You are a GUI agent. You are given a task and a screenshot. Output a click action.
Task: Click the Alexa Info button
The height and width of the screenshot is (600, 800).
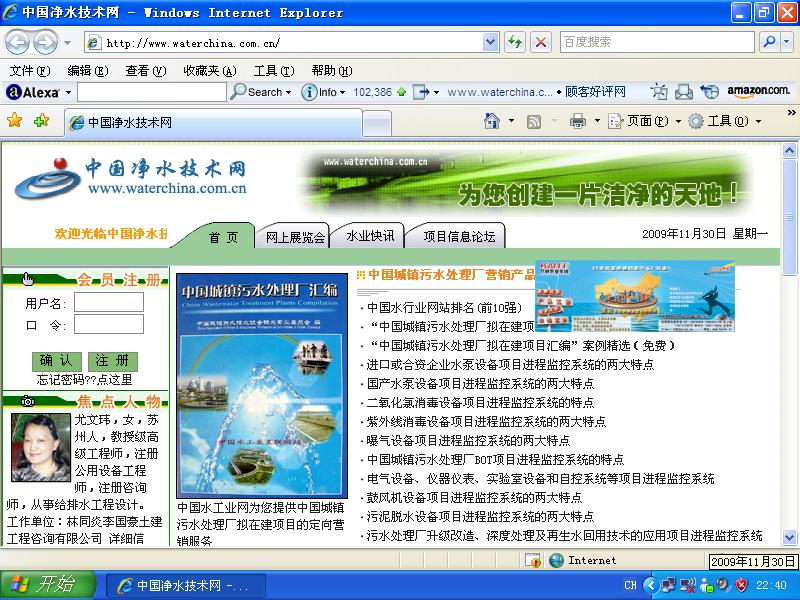pyautogui.click(x=323, y=92)
